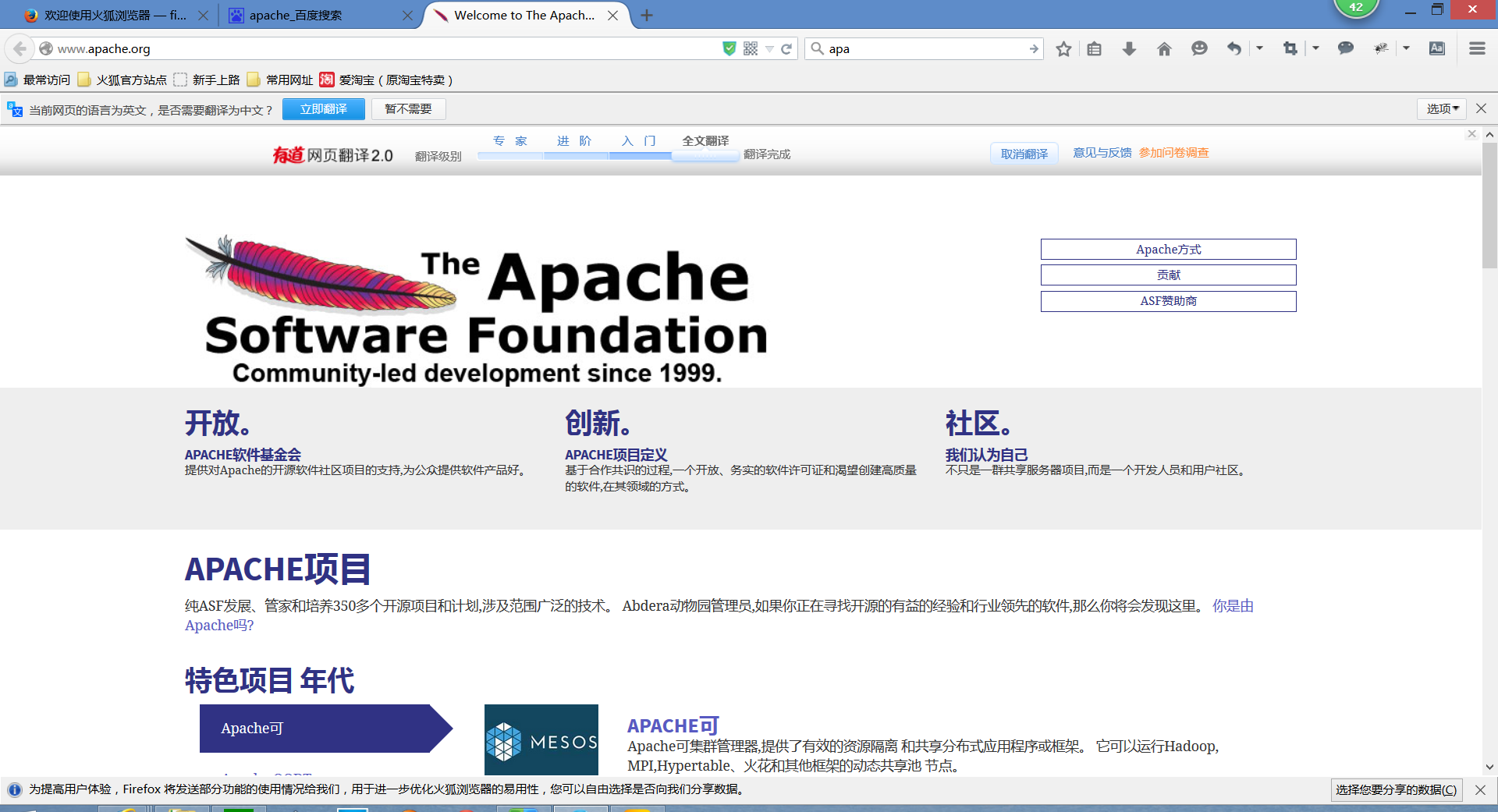Screen dimensions: 1498x812
Task: Click the search go arrow in search box
Action: click(1034, 48)
